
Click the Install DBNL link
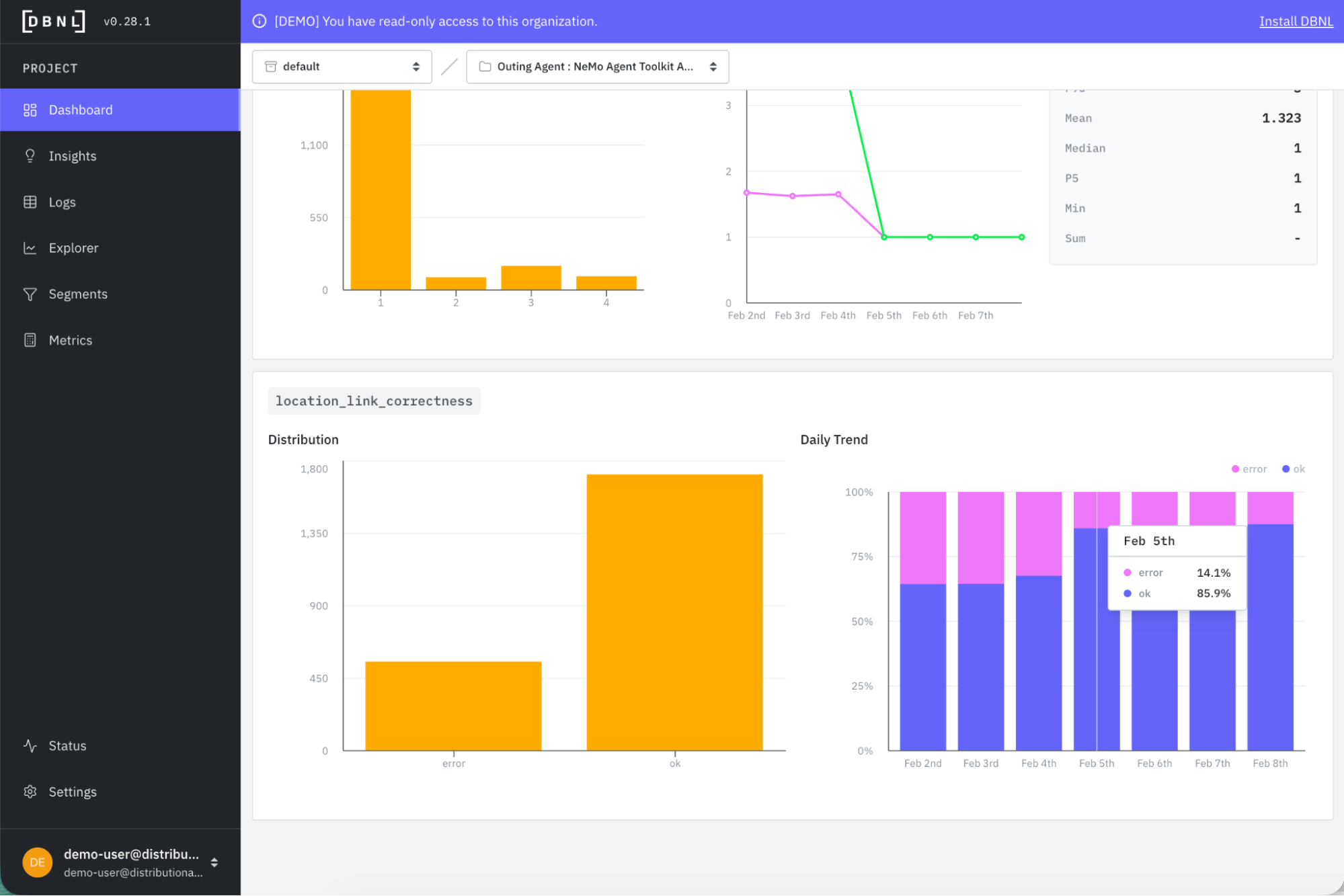[x=1296, y=22]
